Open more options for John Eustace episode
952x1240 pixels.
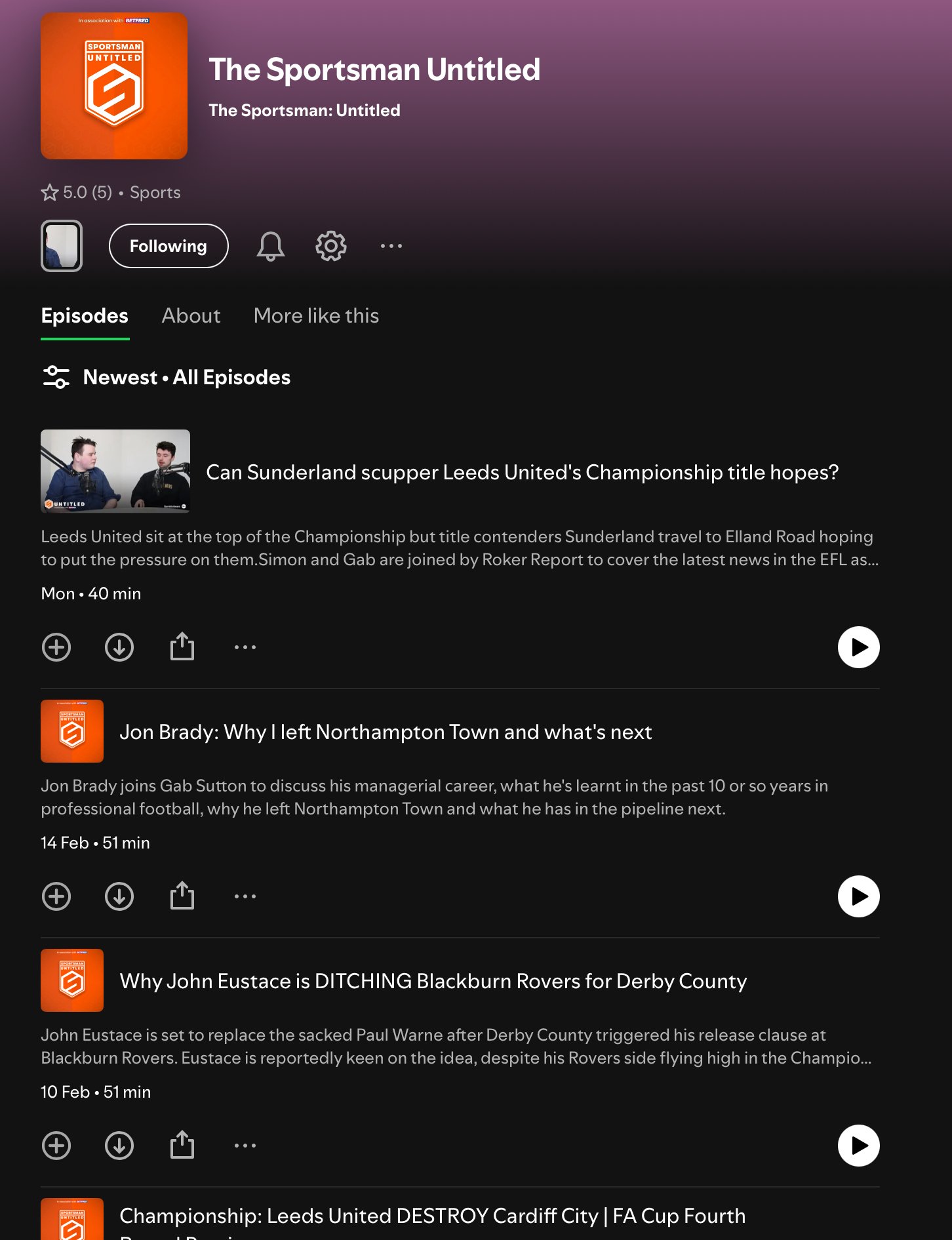(245, 1146)
